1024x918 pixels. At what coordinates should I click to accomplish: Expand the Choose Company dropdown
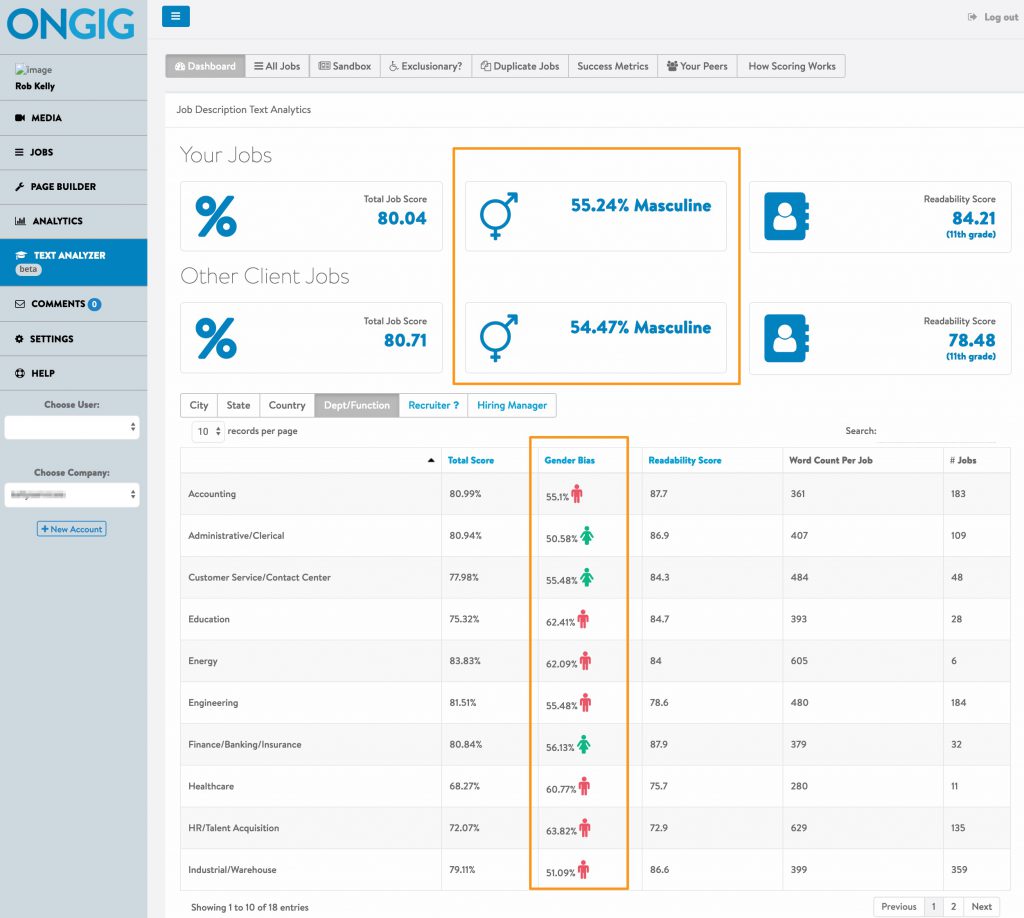[72, 495]
